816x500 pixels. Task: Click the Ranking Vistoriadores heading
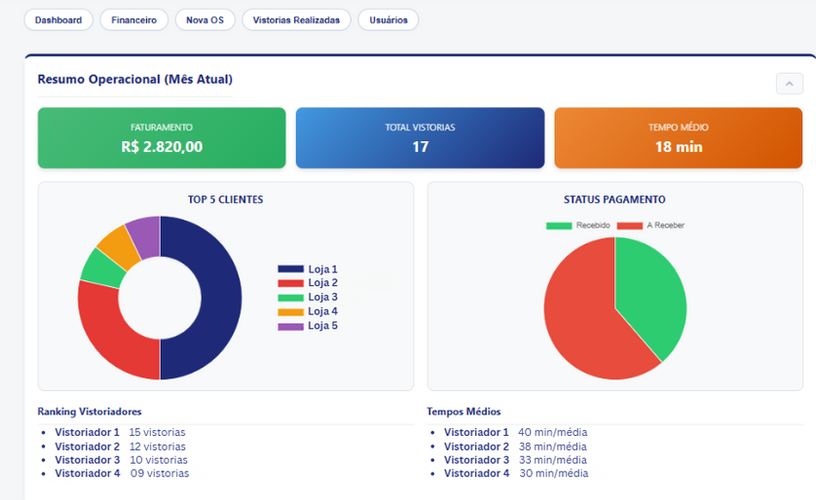click(x=90, y=412)
